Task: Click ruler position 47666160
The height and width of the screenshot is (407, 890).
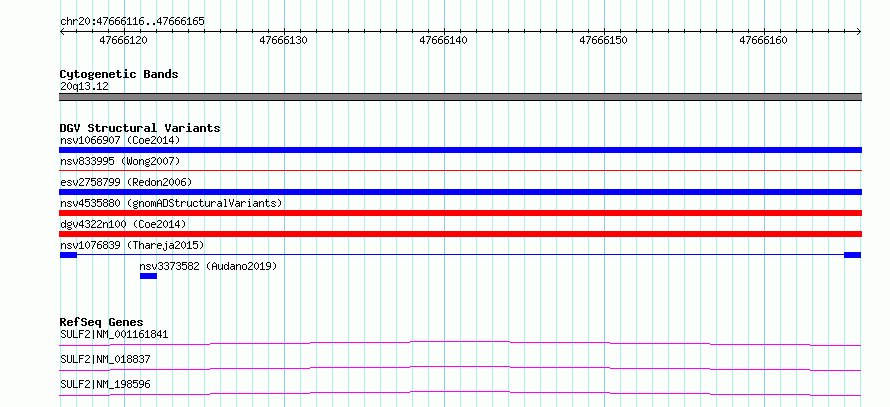Action: tap(763, 40)
